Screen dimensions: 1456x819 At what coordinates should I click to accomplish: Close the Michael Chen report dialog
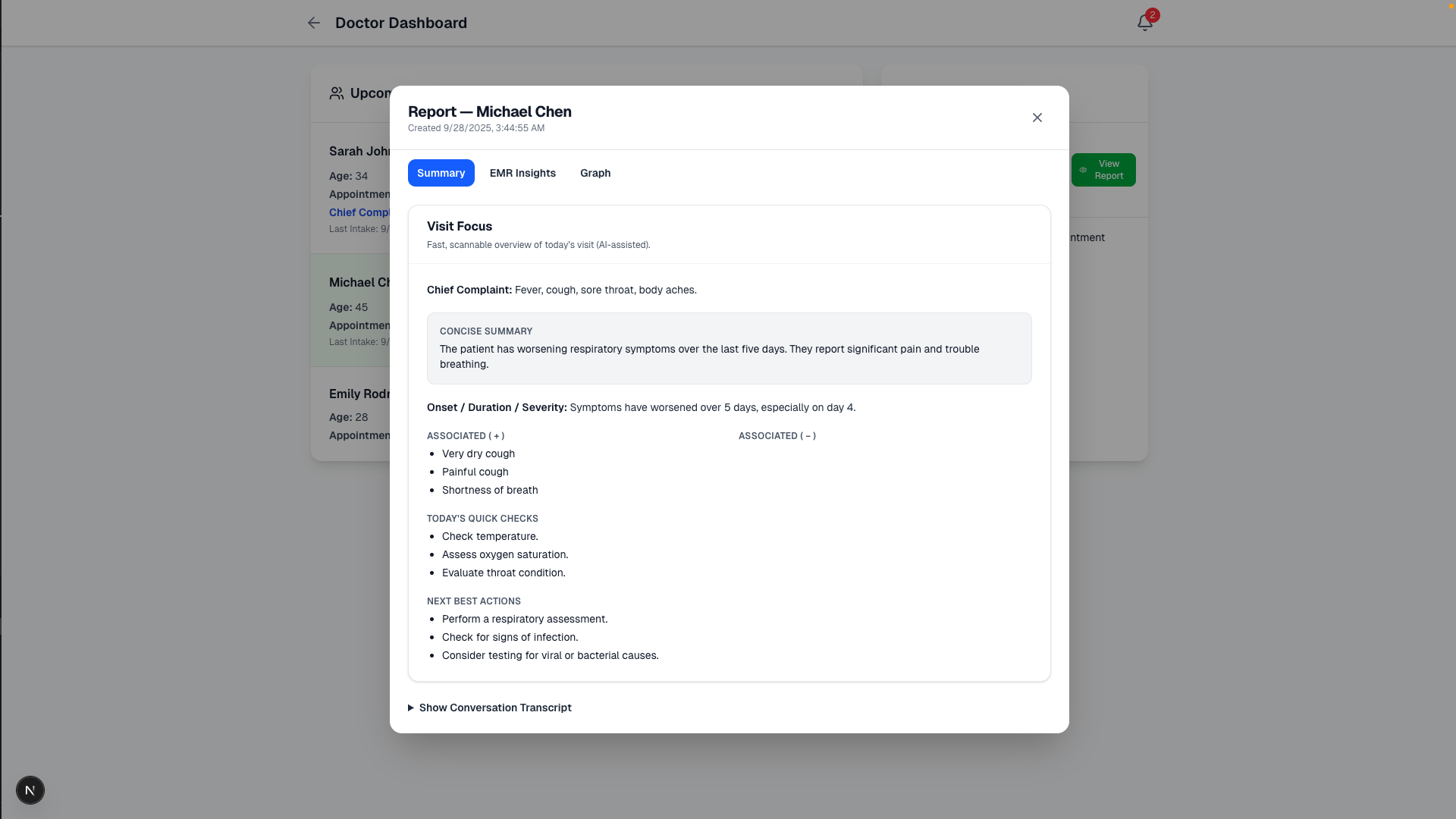pyautogui.click(x=1037, y=118)
